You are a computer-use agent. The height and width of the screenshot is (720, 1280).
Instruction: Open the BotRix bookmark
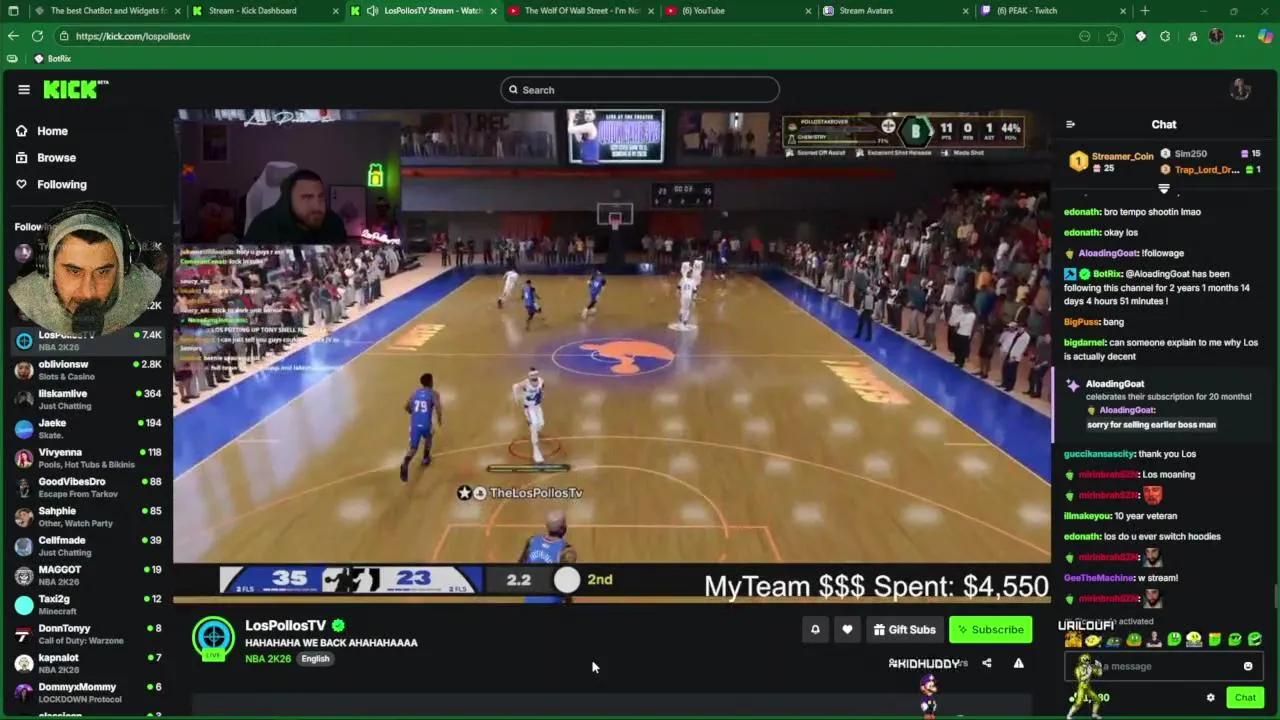click(52, 59)
